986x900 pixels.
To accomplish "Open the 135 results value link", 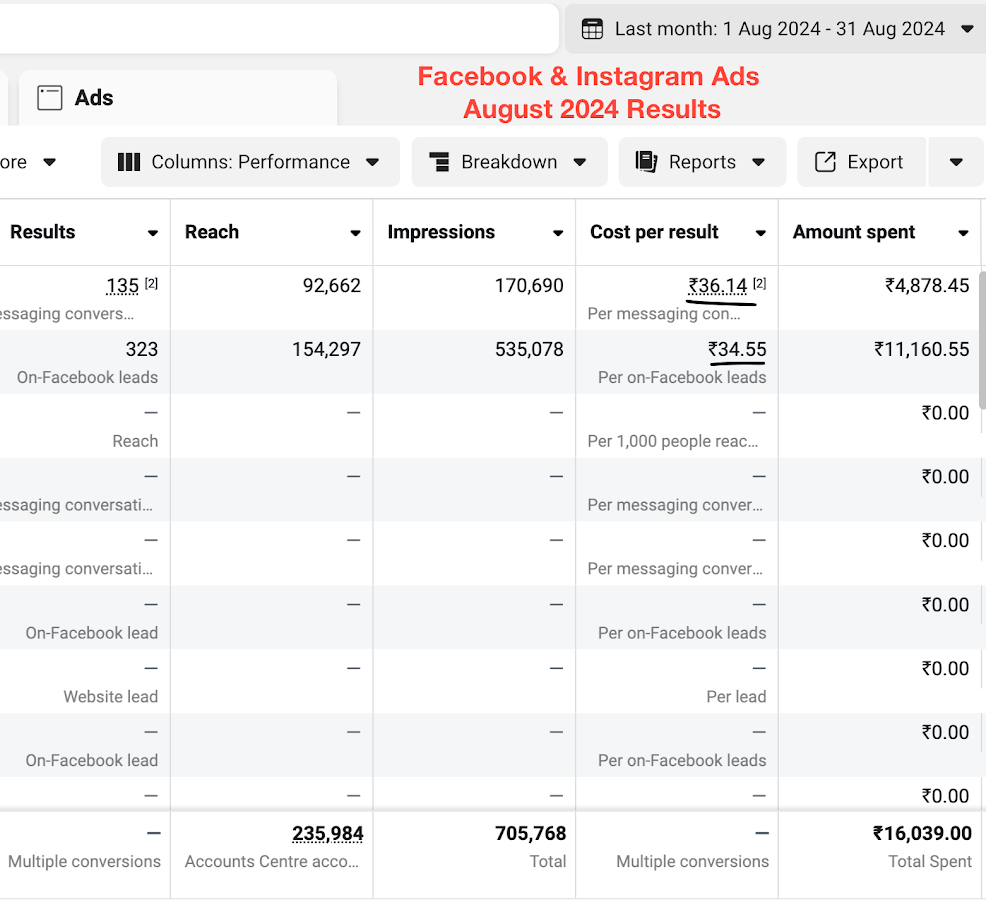I will tap(123, 286).
